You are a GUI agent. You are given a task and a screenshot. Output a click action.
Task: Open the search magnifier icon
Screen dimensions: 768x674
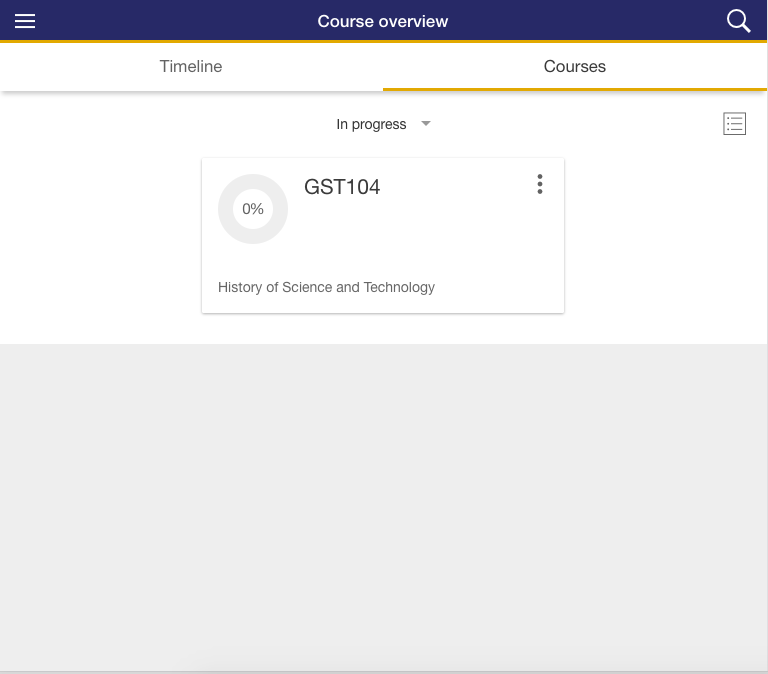point(738,21)
